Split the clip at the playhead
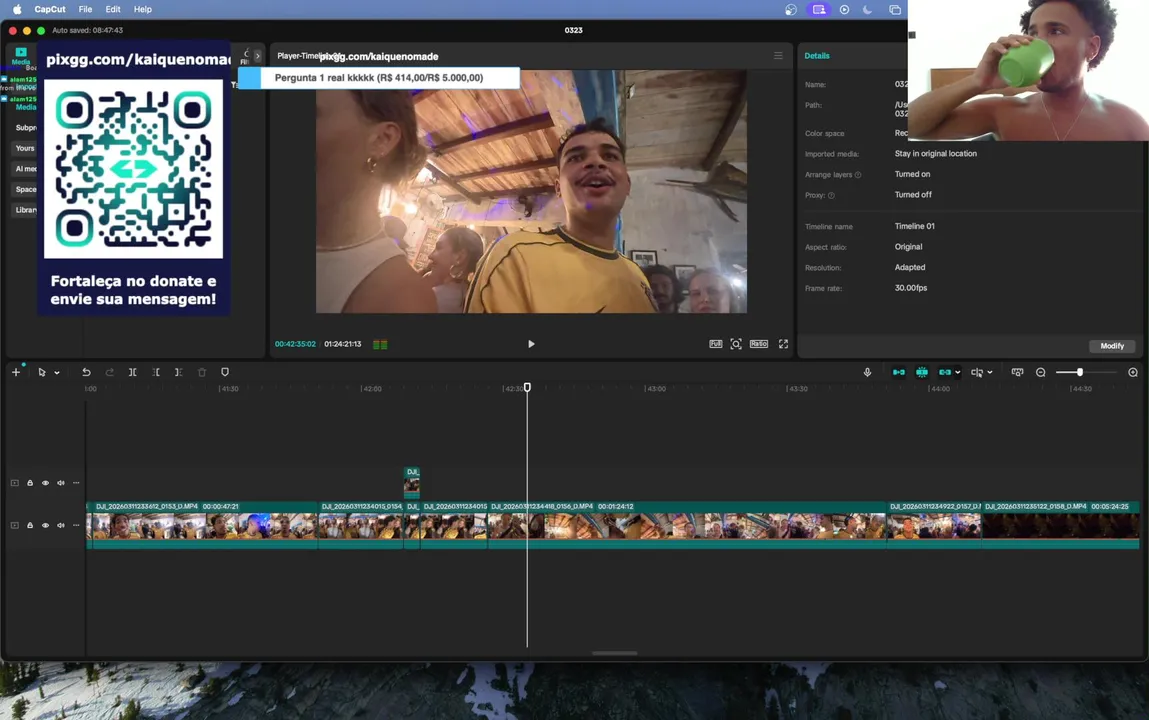Viewport: 1149px width, 720px height. pos(133,372)
